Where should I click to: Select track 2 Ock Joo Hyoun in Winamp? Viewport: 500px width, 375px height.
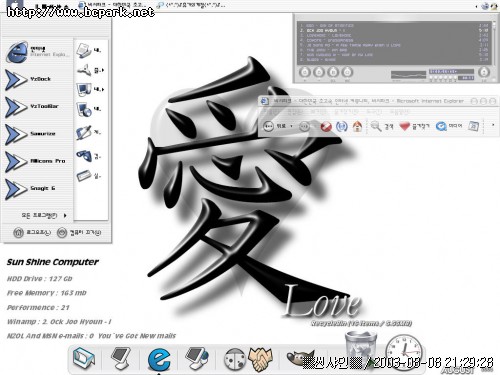[x=394, y=30]
